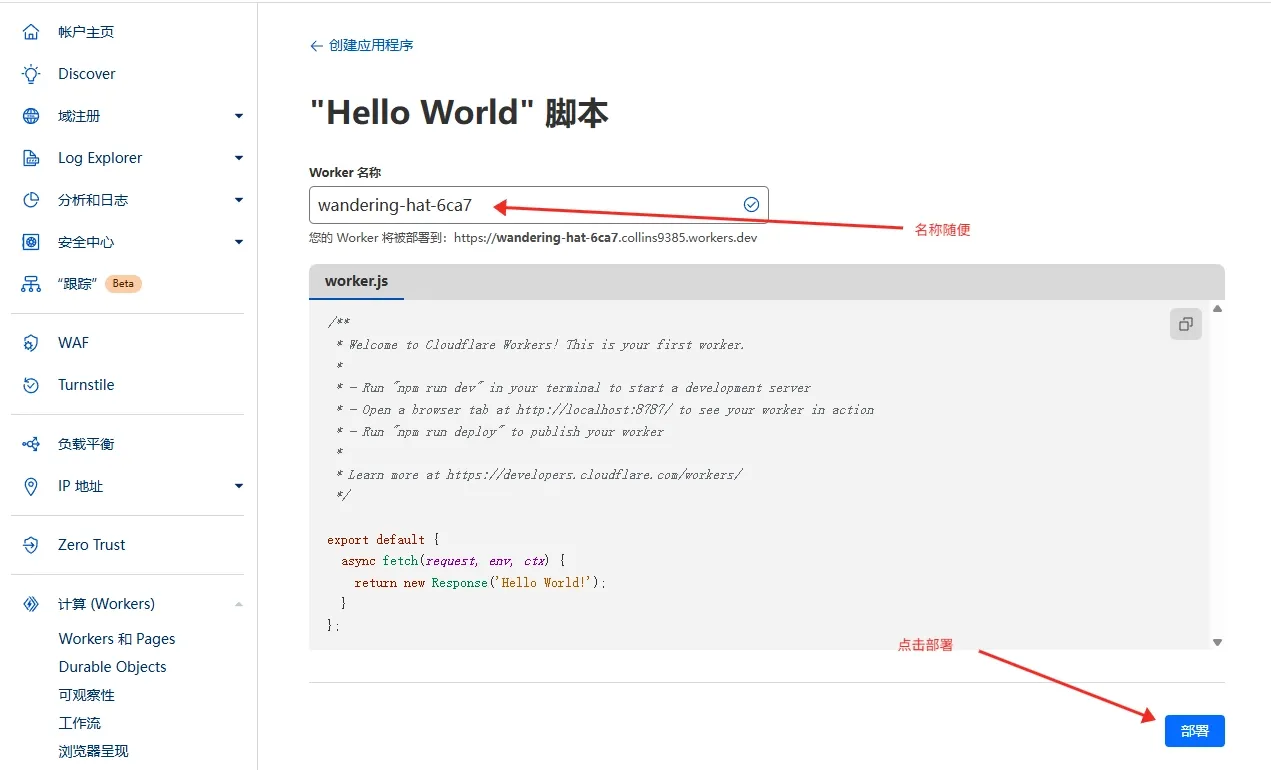Viewport: 1271px width, 770px height.
Task: Click the account home house icon
Action: [x=31, y=32]
